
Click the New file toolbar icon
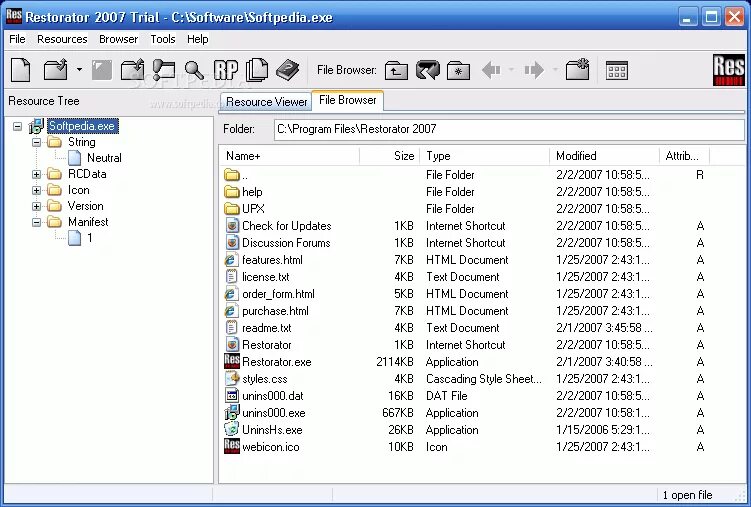click(x=21, y=70)
